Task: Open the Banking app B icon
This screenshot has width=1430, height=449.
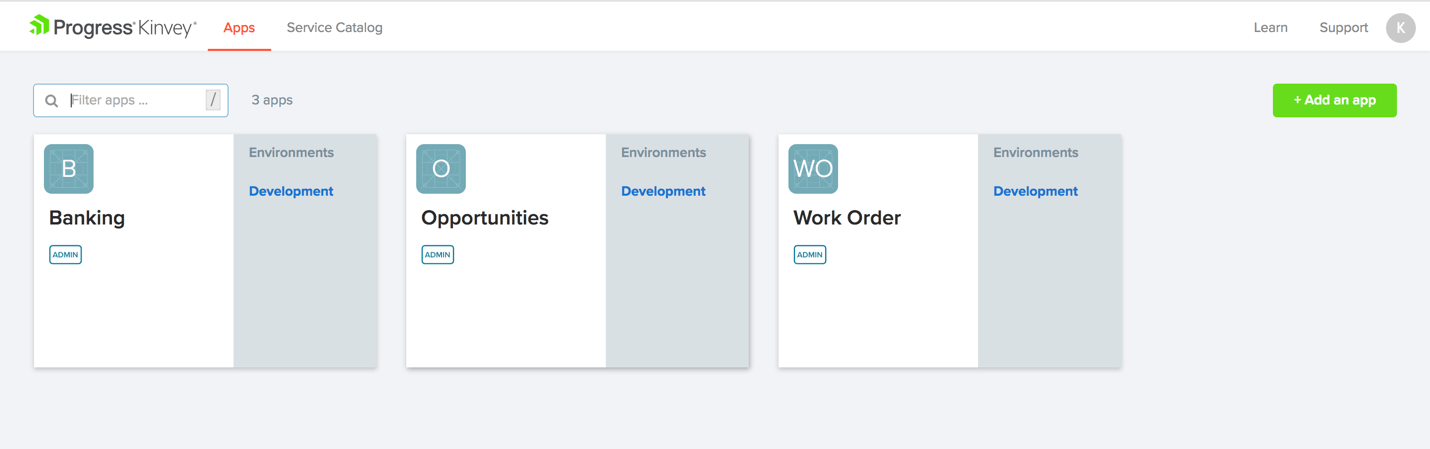Action: pyautogui.click(x=69, y=169)
